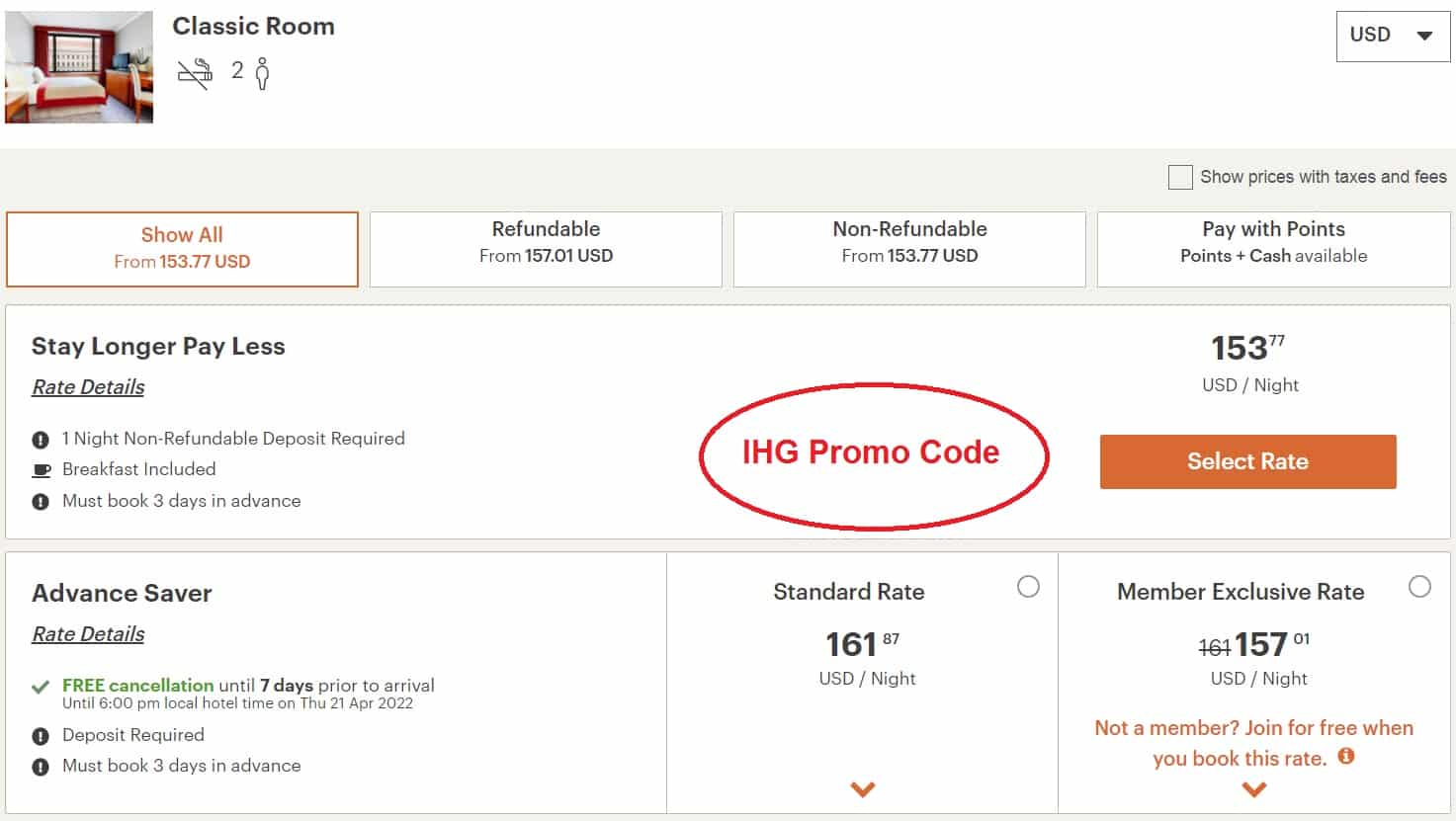The image size is (1456, 821).
Task: Click the breakfast included cup icon
Action: pyautogui.click(x=40, y=469)
